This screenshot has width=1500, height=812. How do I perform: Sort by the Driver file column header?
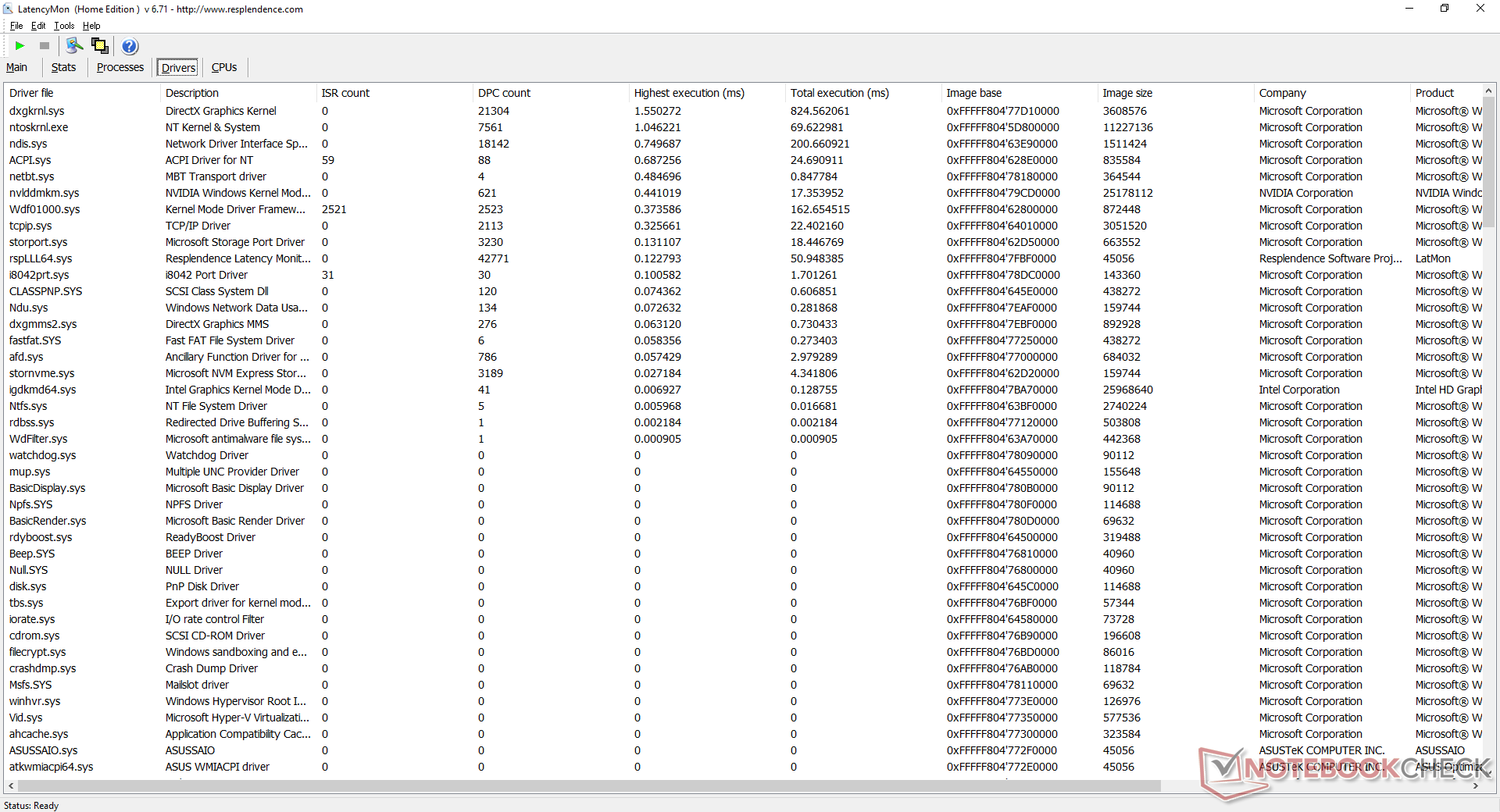82,93
